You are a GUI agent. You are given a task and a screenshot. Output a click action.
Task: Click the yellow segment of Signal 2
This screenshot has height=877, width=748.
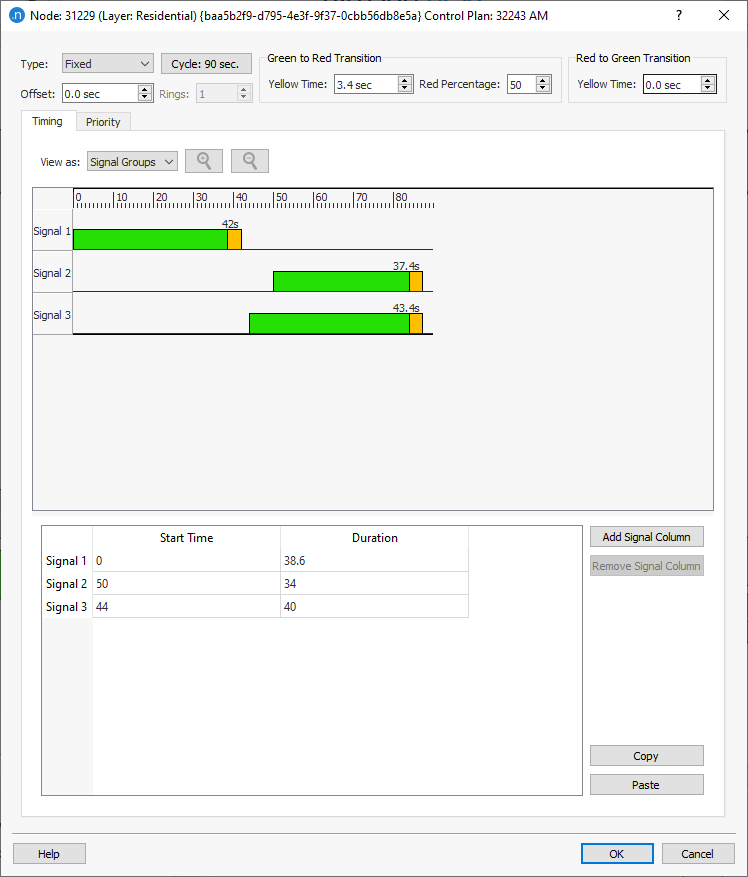pos(416,282)
